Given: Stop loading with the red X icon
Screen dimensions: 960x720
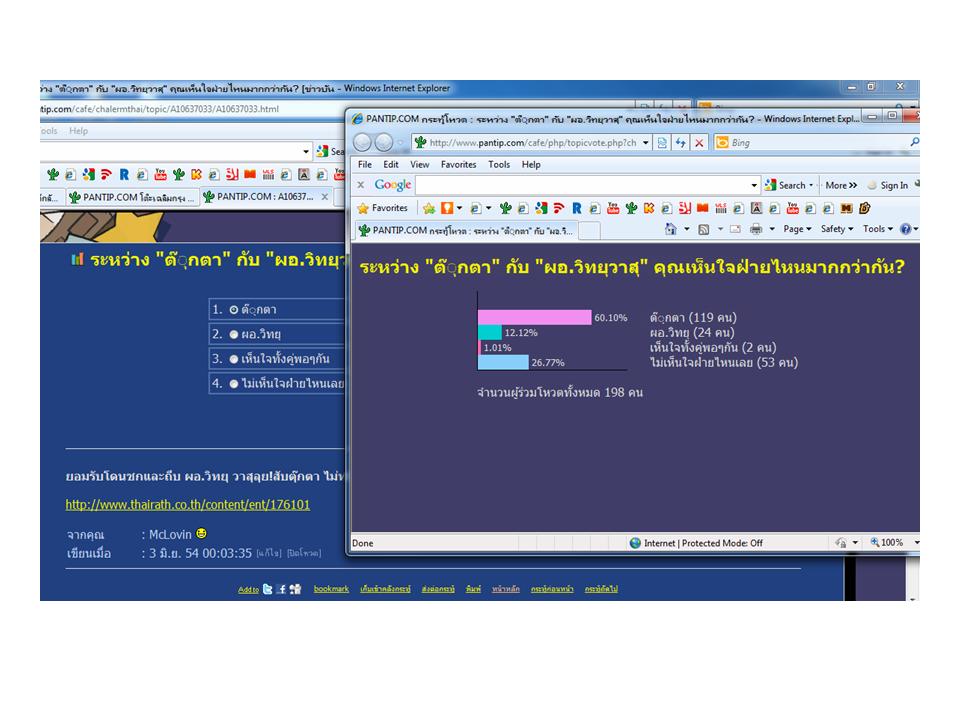Looking at the screenshot, I should coord(699,143).
